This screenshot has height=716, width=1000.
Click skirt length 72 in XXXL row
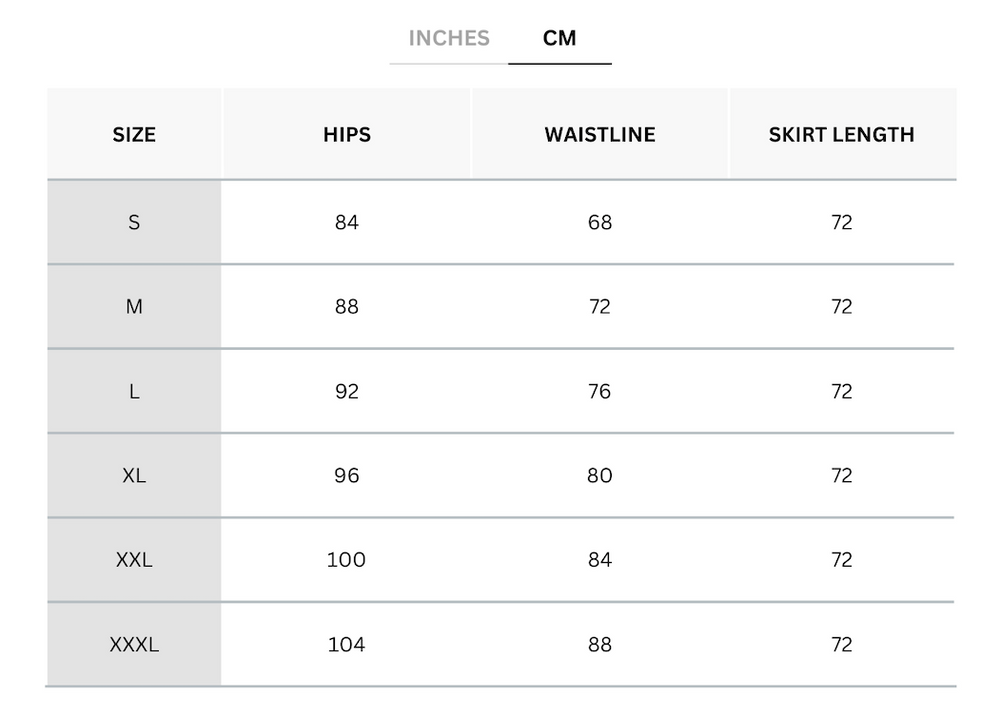pyautogui.click(x=841, y=645)
